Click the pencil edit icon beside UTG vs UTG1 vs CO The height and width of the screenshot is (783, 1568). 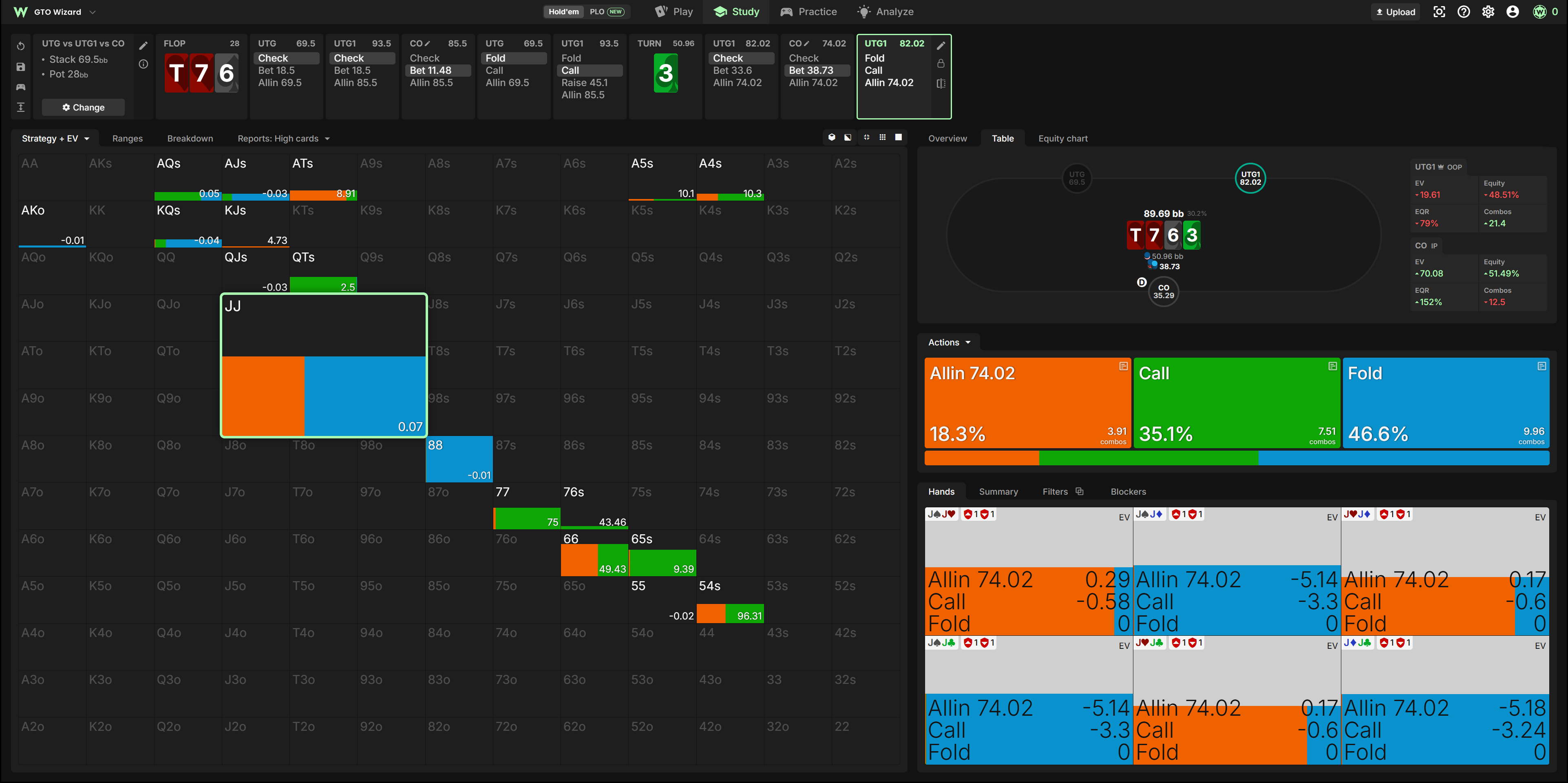[143, 46]
